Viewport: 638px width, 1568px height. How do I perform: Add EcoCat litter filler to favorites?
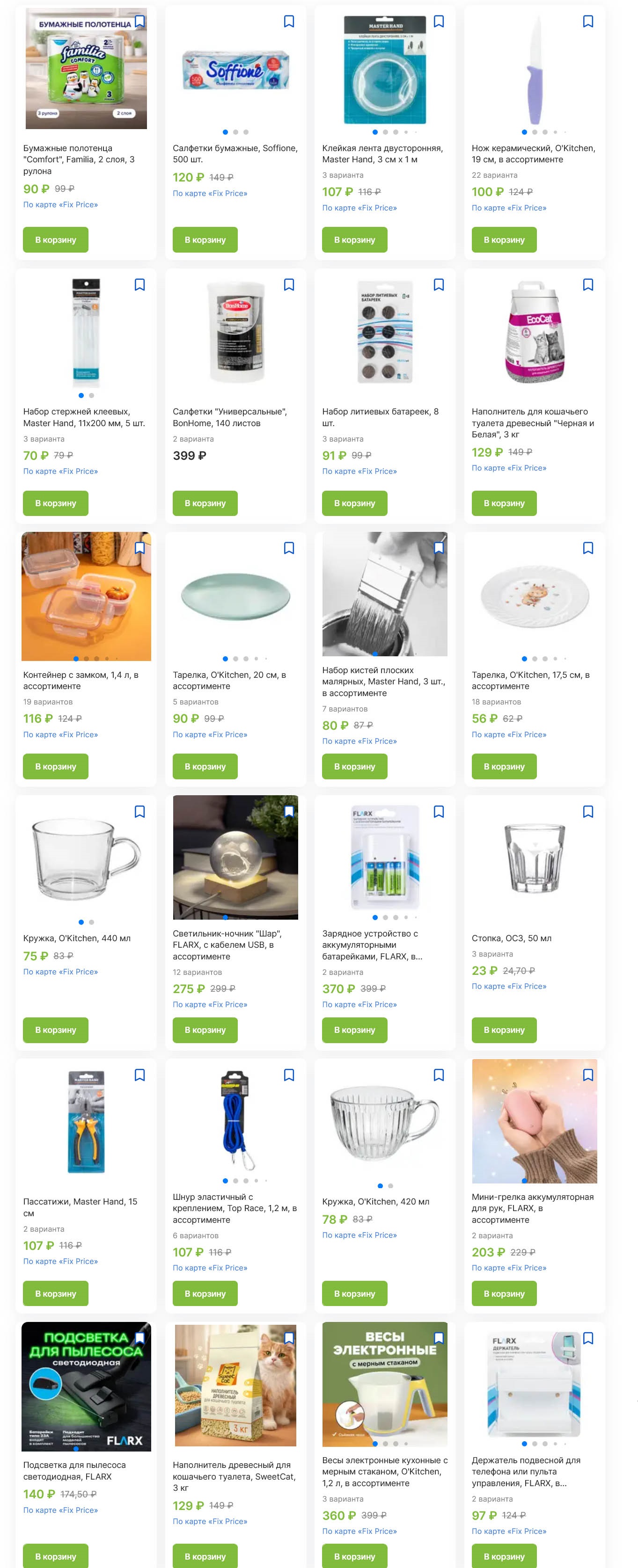[588, 285]
